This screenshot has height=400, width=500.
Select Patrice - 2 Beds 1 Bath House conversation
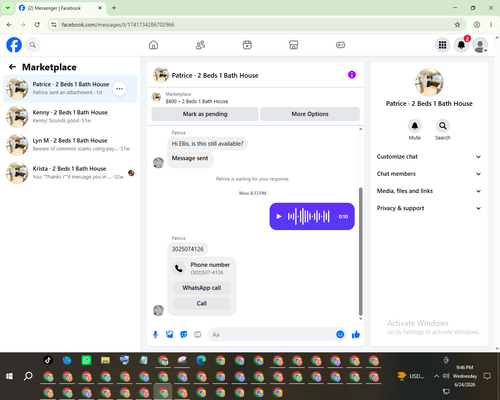click(x=70, y=89)
